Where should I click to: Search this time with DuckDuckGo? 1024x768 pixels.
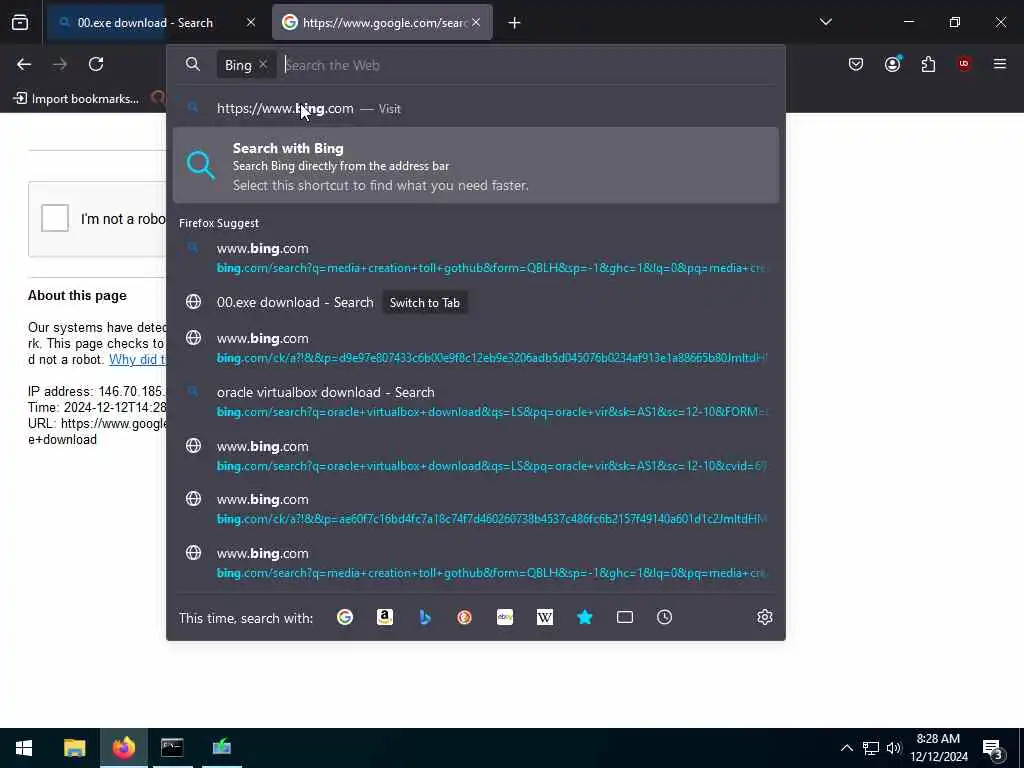[464, 617]
